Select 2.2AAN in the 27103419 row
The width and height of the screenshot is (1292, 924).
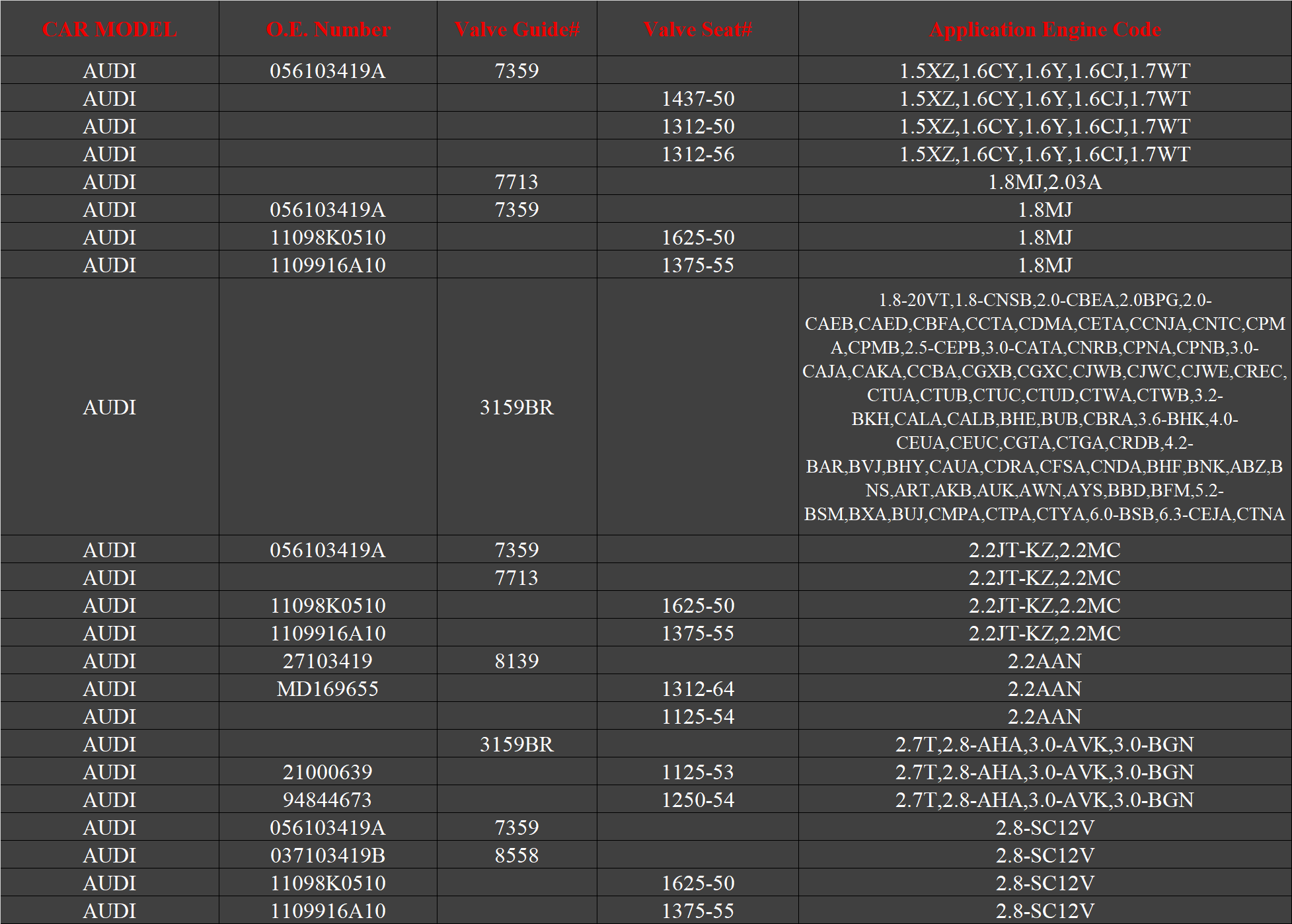(1045, 661)
